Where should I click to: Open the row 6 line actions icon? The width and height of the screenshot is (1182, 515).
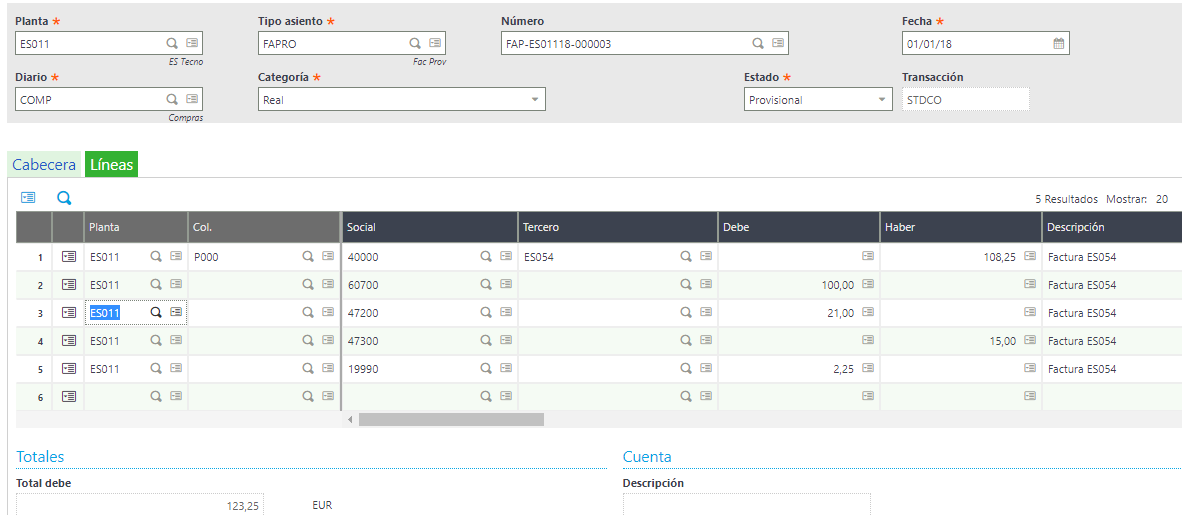pyautogui.click(x=69, y=396)
